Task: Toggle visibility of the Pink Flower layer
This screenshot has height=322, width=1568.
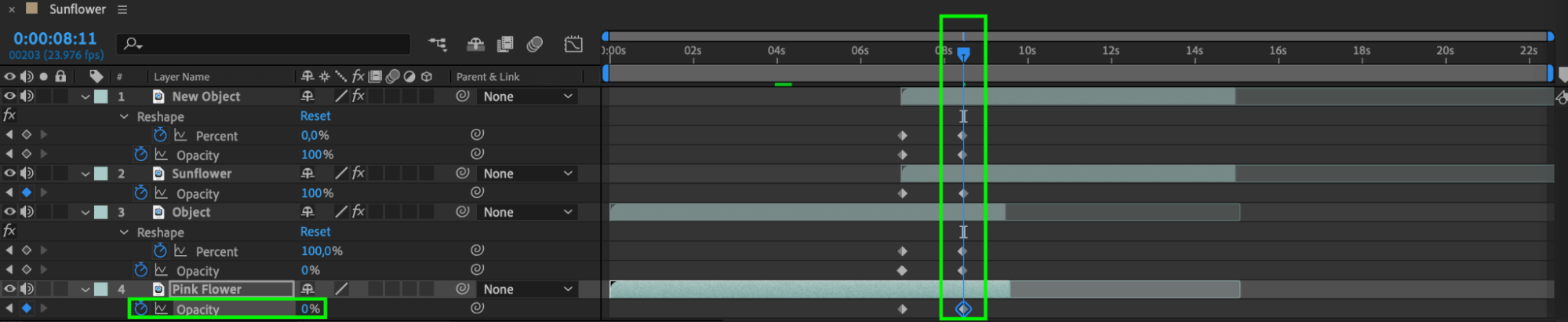Action: pyautogui.click(x=10, y=289)
